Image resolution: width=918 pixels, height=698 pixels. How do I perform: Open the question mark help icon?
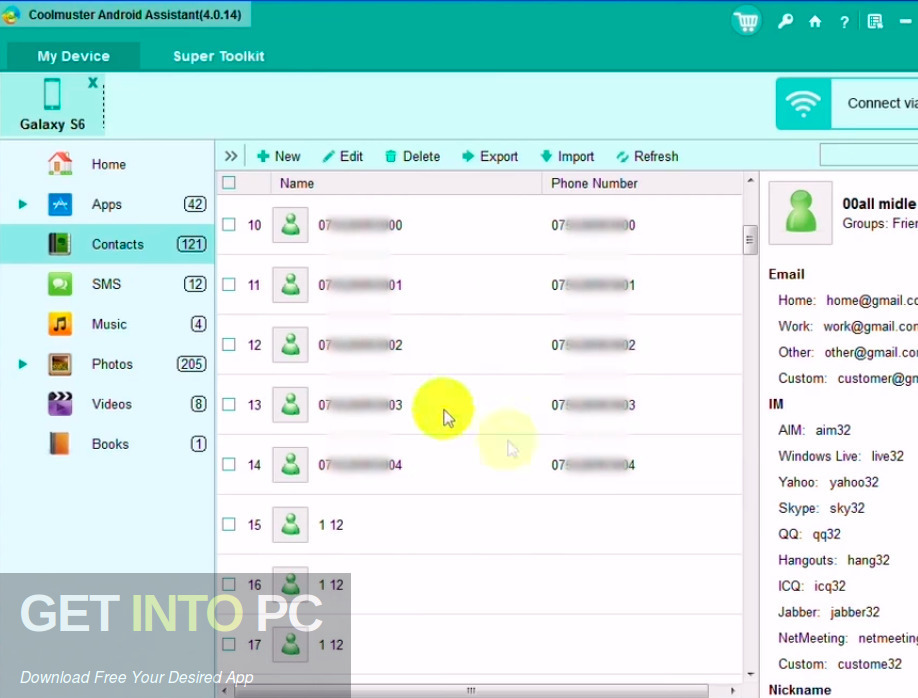coord(844,22)
